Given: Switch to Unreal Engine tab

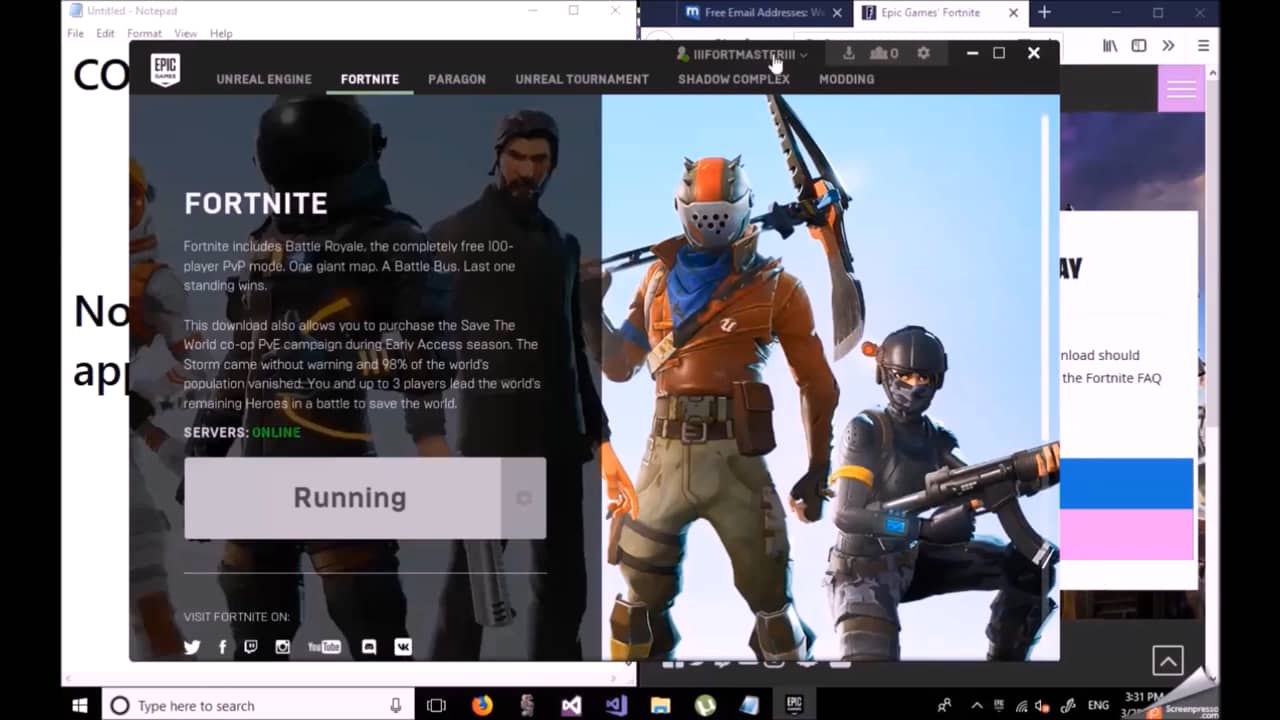Looking at the screenshot, I should pos(264,79).
